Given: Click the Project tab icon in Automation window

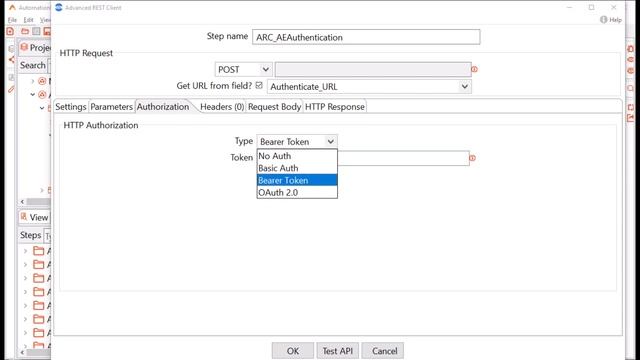Looking at the screenshot, I should (24, 47).
